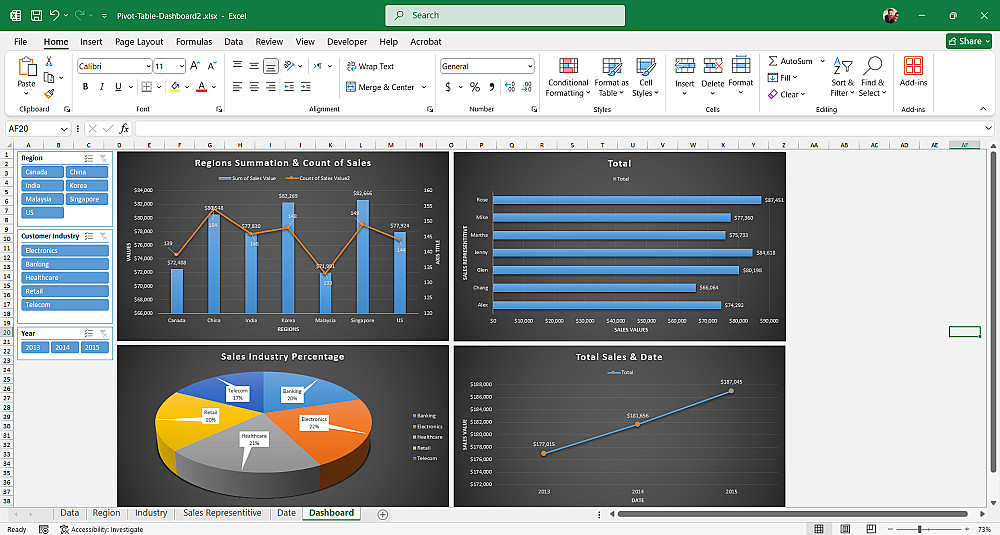The image size is (1000, 535).
Task: Open the Name Box dropdown
Action: [64, 129]
